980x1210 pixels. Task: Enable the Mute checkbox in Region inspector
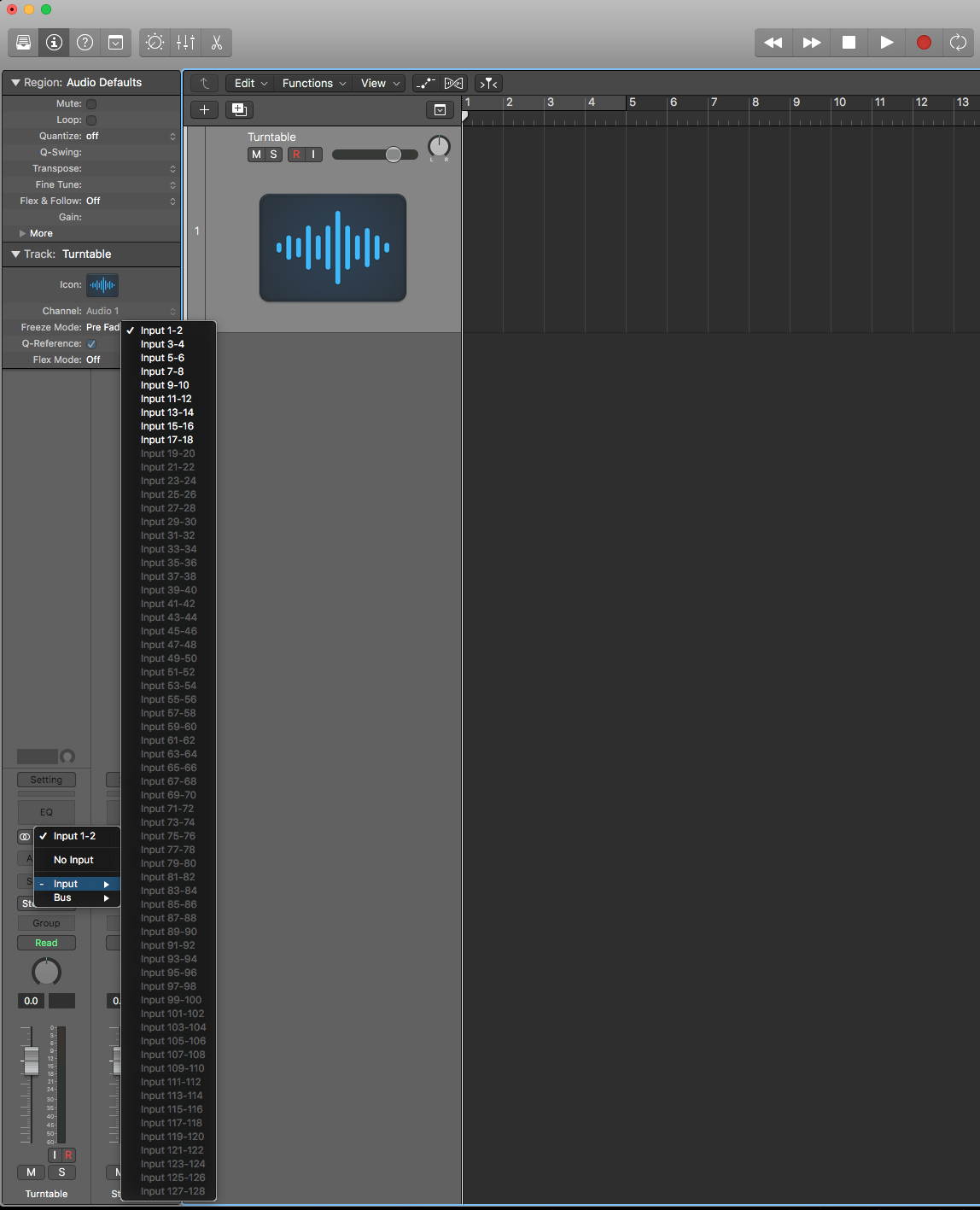click(91, 104)
